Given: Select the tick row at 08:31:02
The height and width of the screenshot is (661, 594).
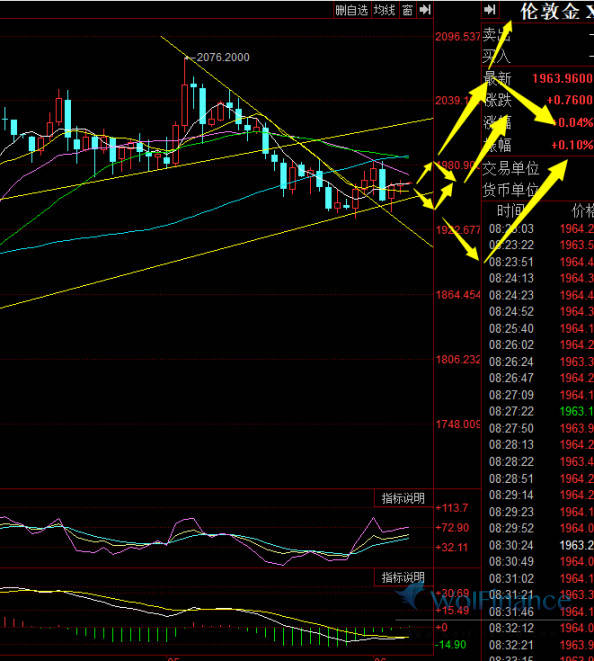Looking at the screenshot, I should click(541, 578).
